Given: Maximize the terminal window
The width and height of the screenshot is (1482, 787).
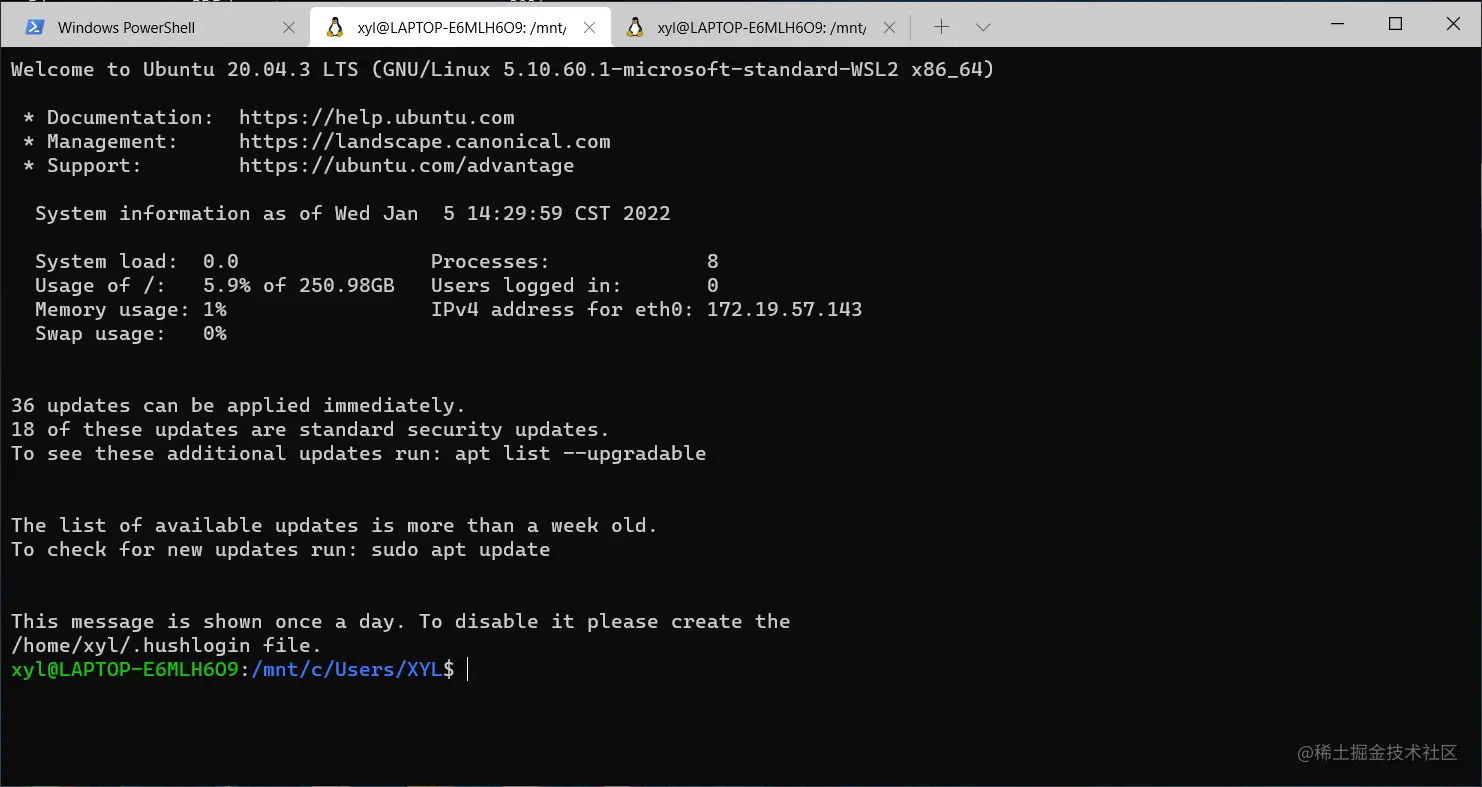Looking at the screenshot, I should [1395, 24].
